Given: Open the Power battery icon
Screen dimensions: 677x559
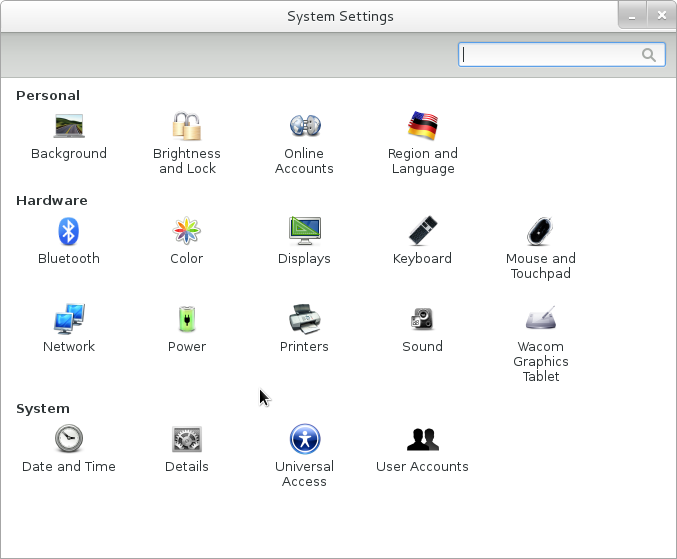Looking at the screenshot, I should [x=187, y=319].
